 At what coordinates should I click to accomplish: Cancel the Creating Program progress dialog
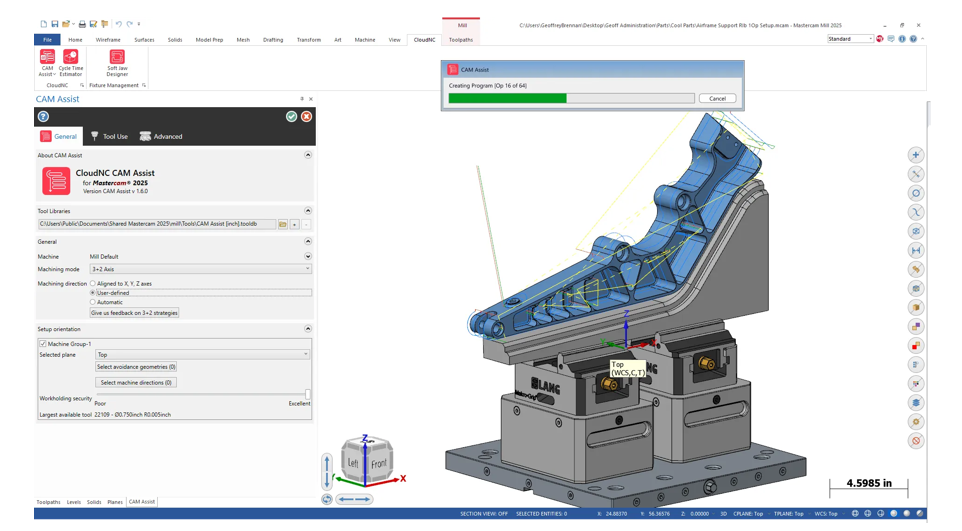click(717, 99)
